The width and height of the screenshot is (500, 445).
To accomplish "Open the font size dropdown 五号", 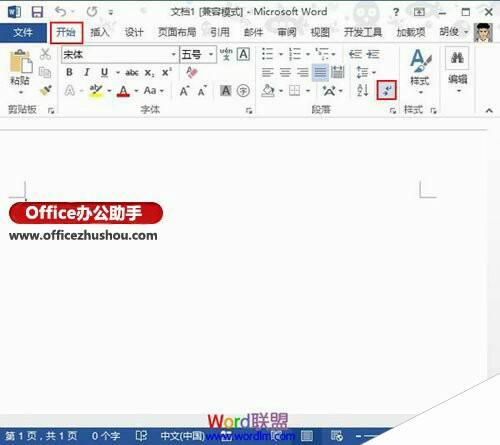I will coord(198,54).
